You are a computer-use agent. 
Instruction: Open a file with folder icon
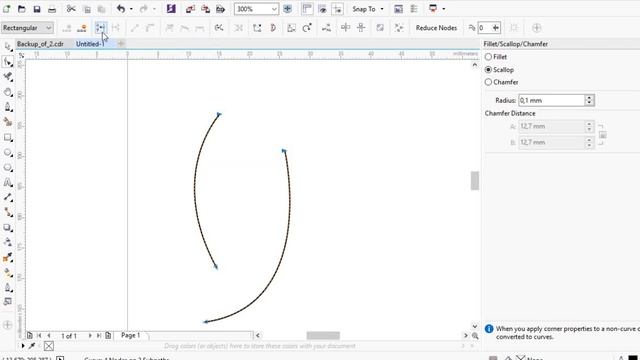22,9
